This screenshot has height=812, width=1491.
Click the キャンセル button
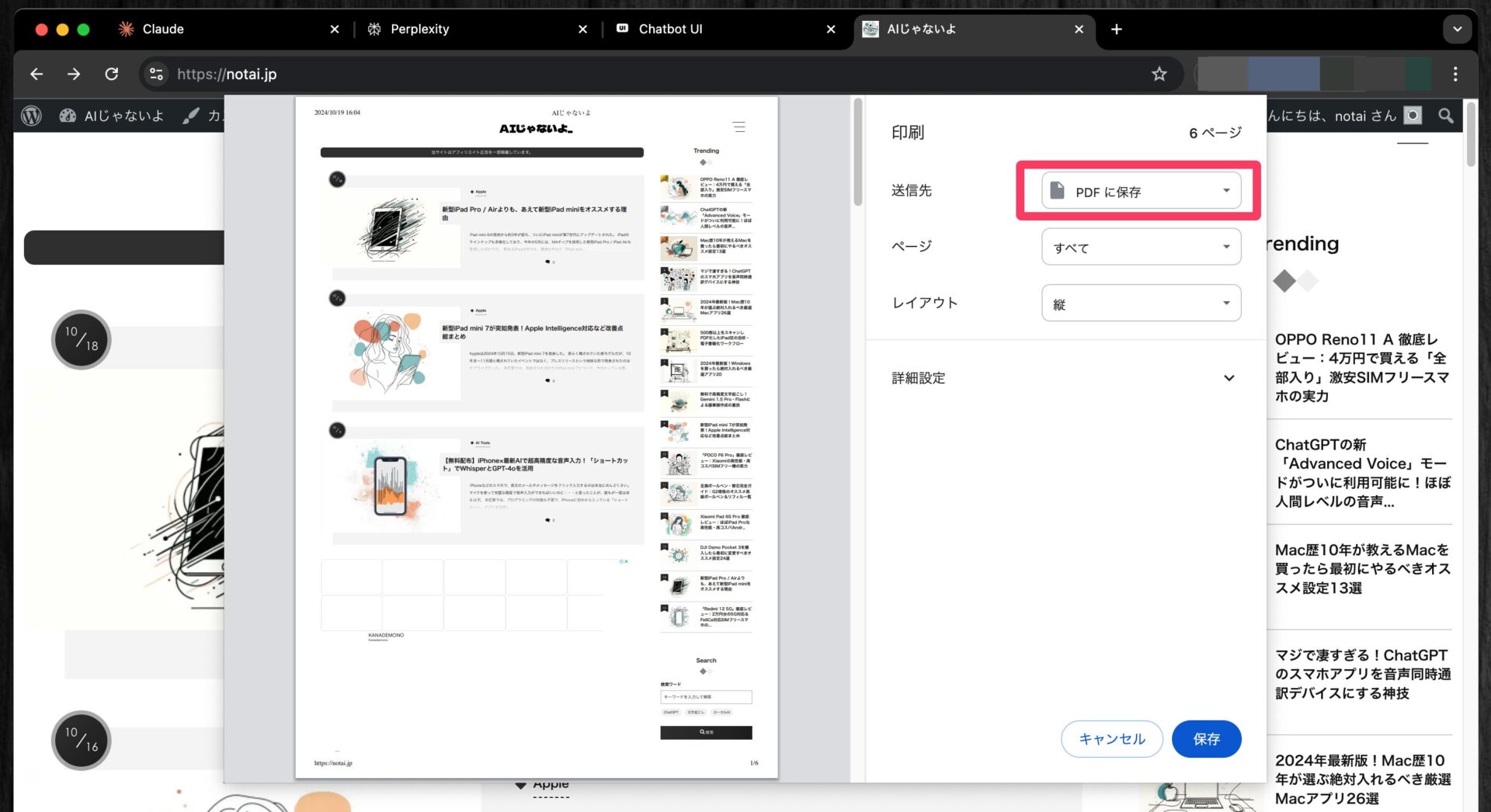(1111, 739)
